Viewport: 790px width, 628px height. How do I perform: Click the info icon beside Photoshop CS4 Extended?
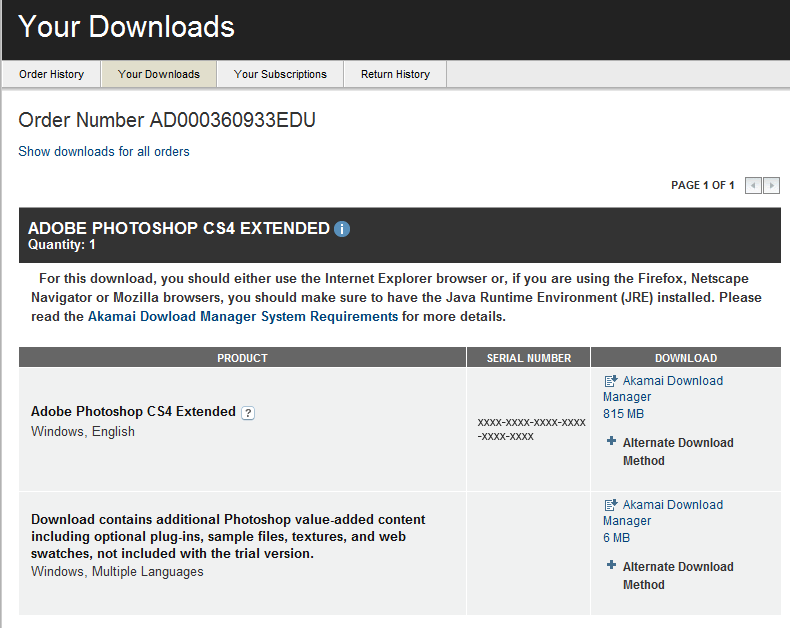tap(342, 229)
